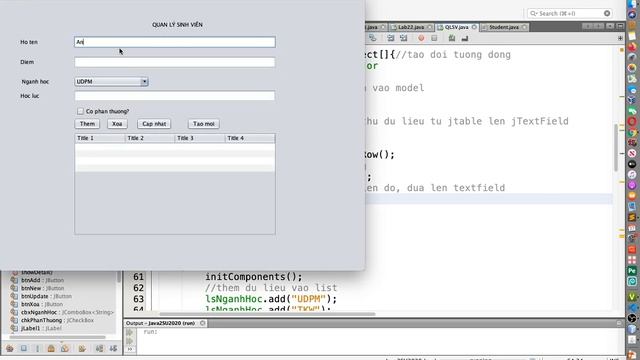Click the editor horizontal scrollbar thumb
The height and width of the screenshot is (360, 640).
[x=267, y=314]
